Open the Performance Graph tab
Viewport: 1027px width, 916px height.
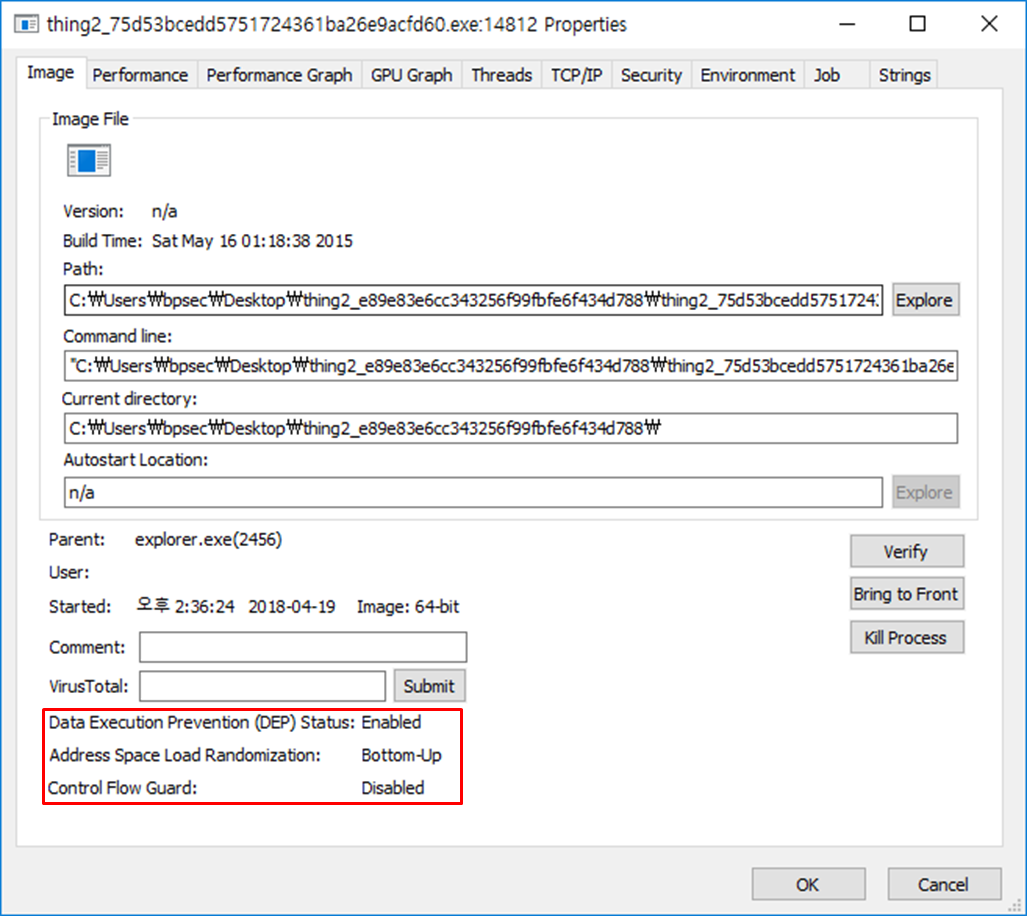coord(279,75)
